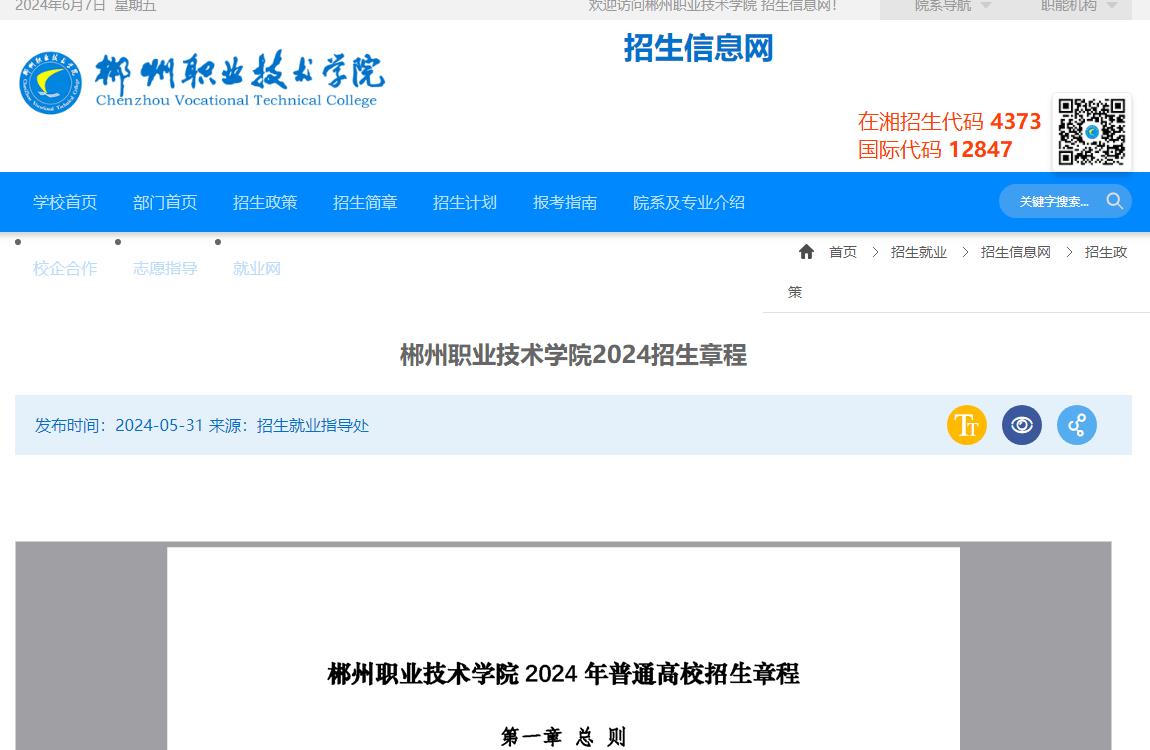Click the college logo emblem
Image resolution: width=1150 pixels, height=750 pixels.
coord(51,83)
